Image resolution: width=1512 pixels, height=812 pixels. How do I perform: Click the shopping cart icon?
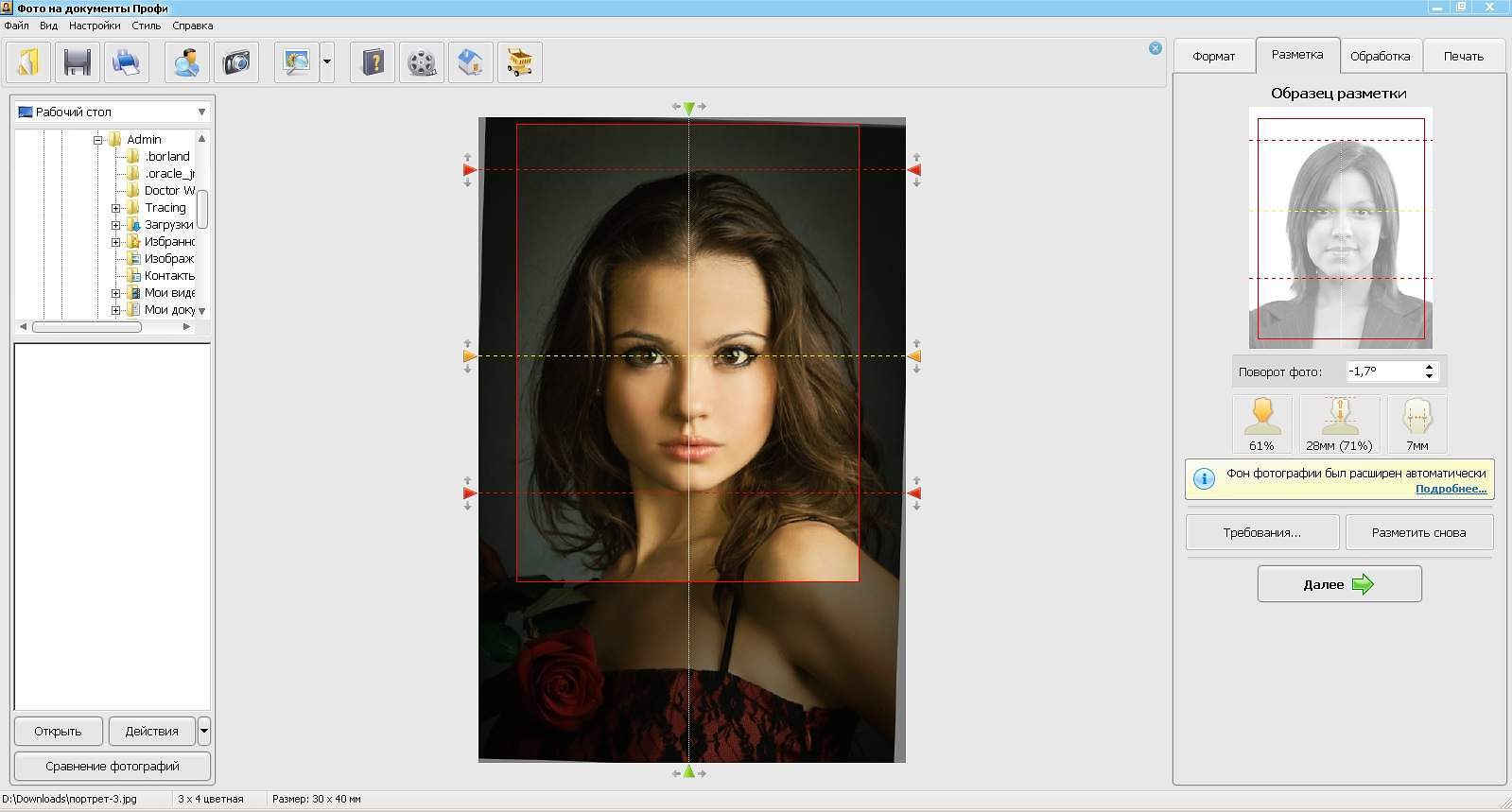(519, 62)
